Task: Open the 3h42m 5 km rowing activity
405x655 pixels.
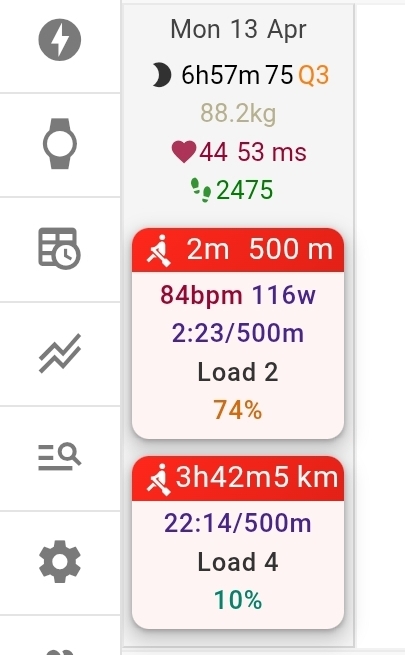Action: coord(238,542)
